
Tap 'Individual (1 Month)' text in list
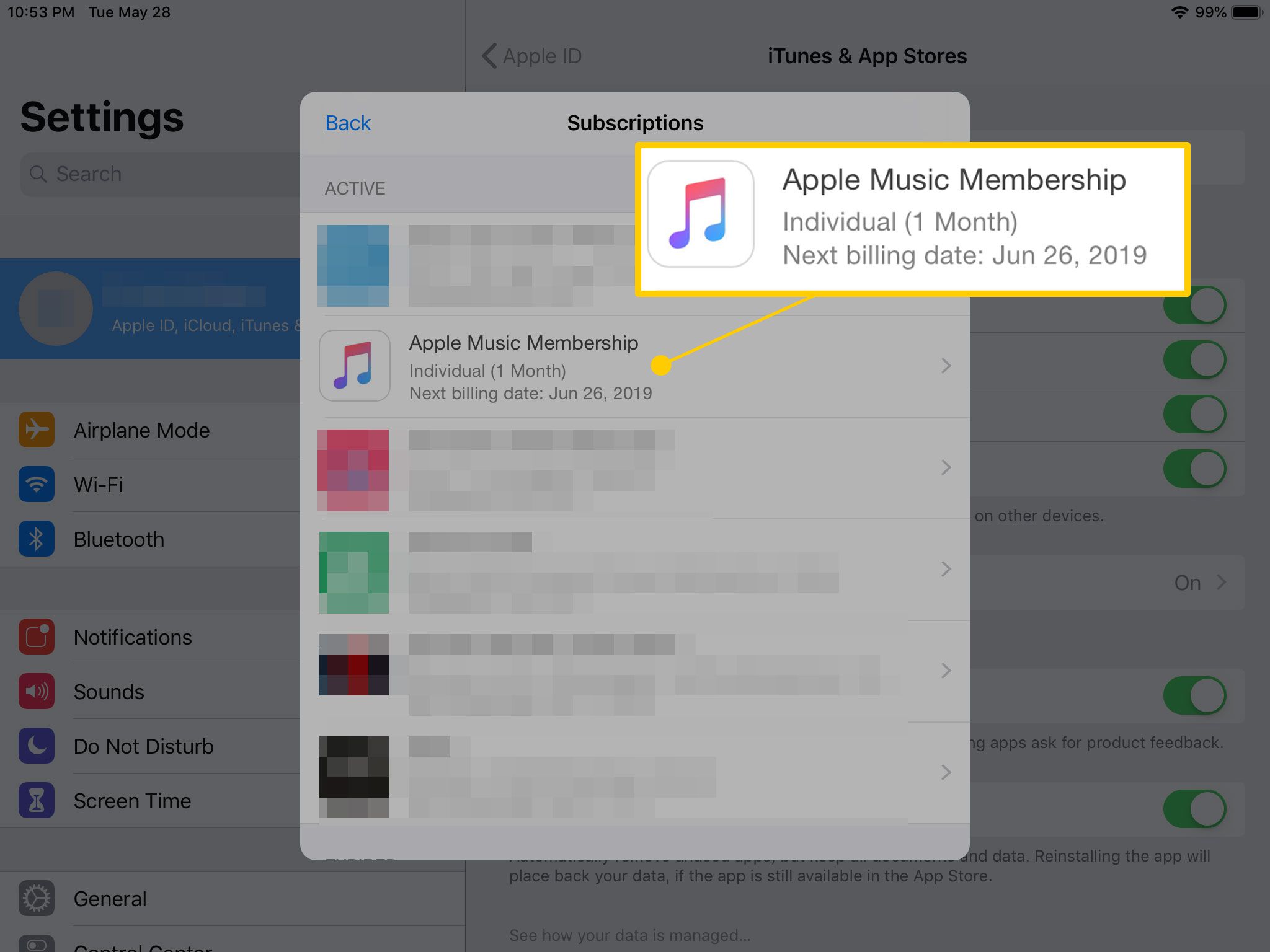pos(487,371)
